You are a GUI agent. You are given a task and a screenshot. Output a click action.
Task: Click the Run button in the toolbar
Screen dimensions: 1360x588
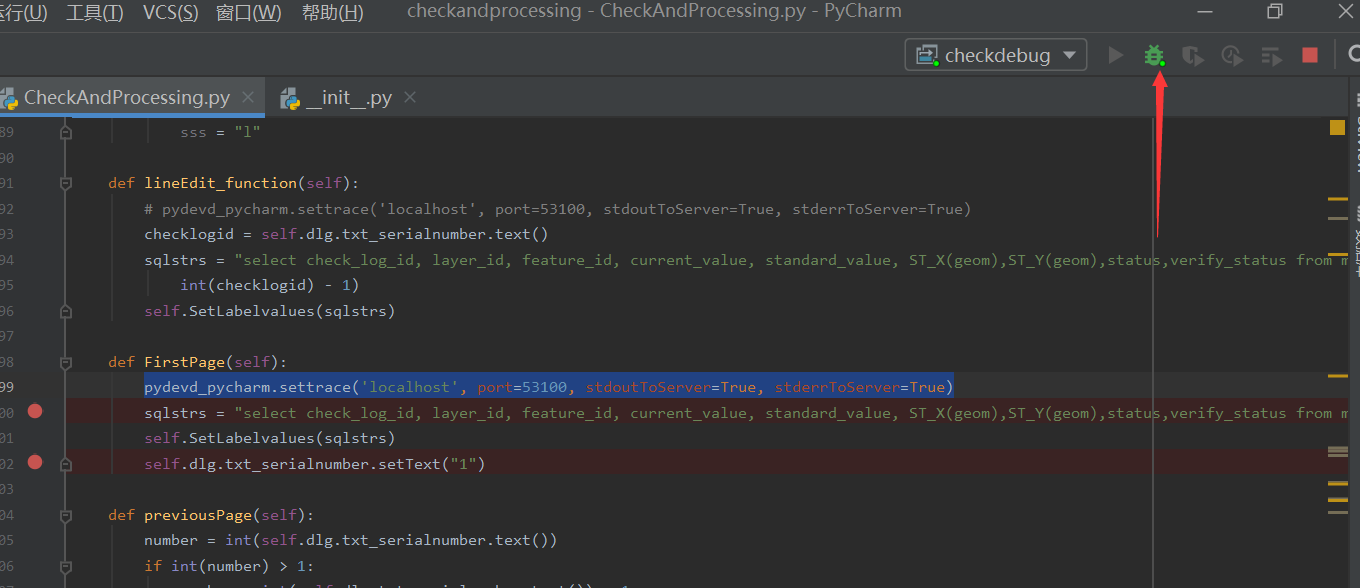click(1115, 55)
